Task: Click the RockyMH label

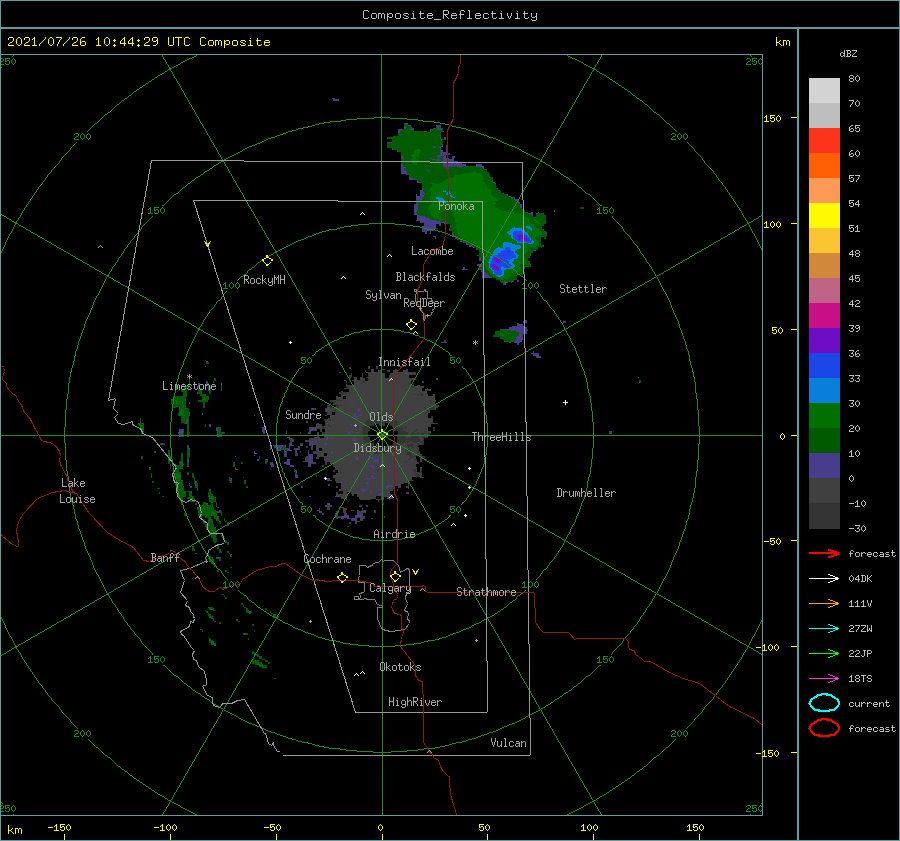Action: 264,280
